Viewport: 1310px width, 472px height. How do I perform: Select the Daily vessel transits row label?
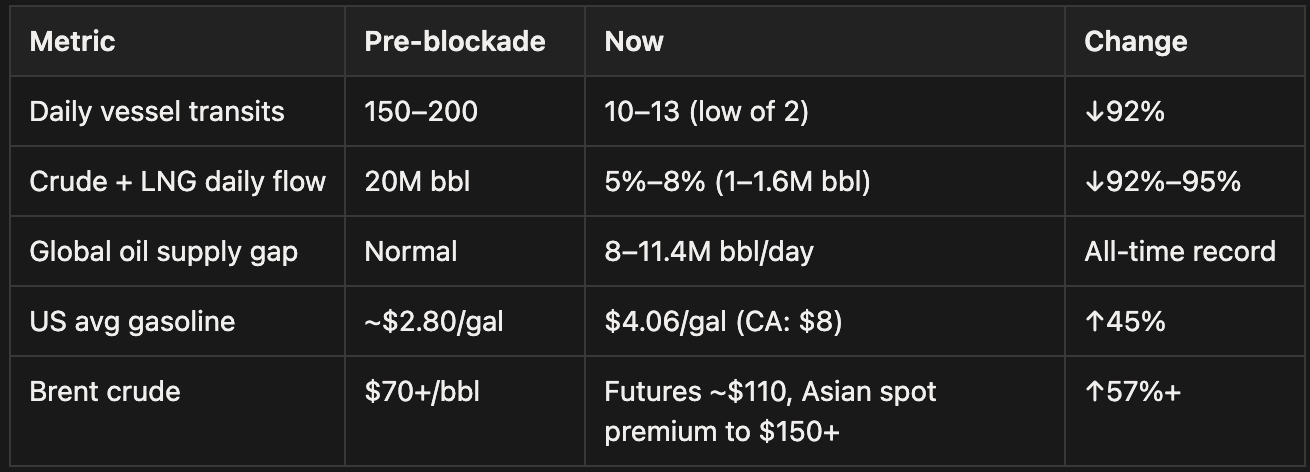157,111
